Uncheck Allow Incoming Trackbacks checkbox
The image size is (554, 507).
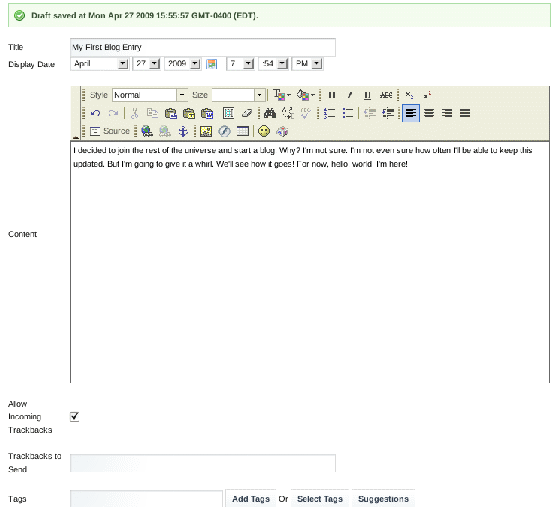coord(74,417)
